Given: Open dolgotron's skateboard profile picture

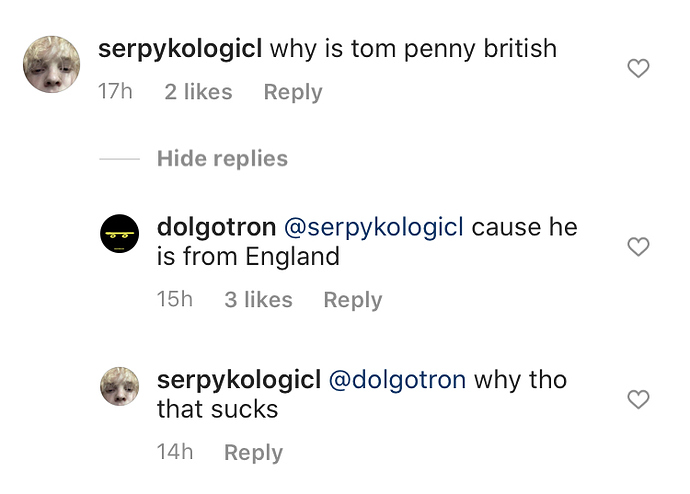Looking at the screenshot, I should point(120,233).
